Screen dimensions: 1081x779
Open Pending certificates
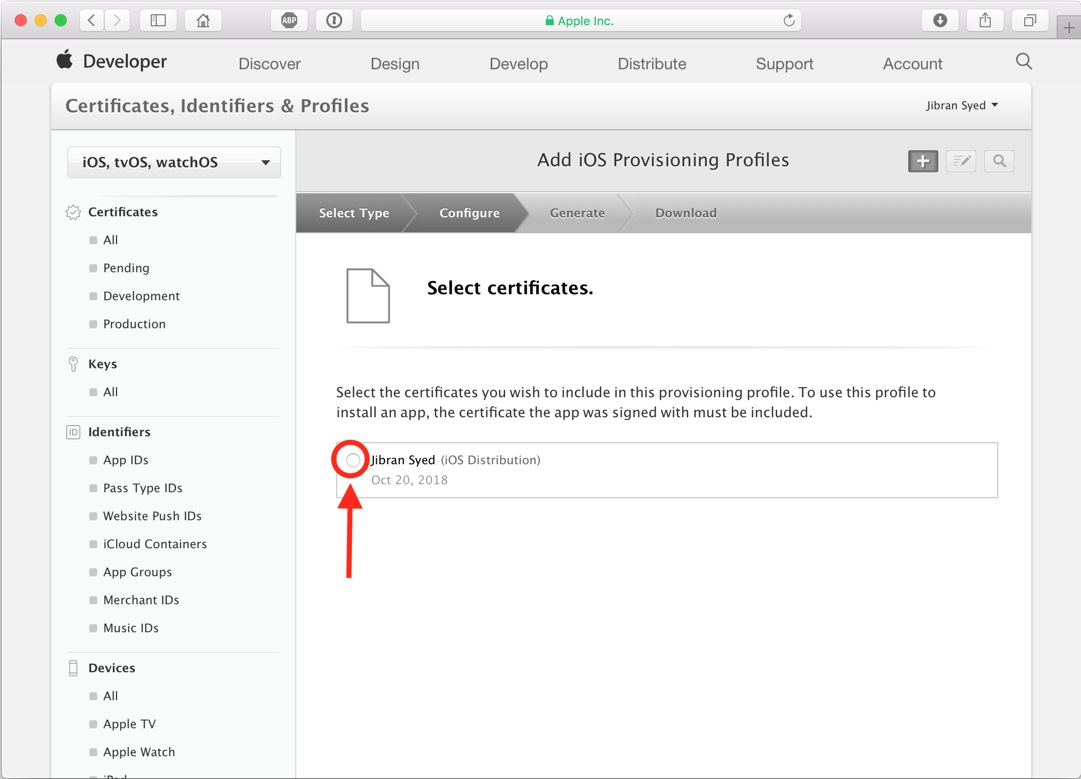pos(126,267)
